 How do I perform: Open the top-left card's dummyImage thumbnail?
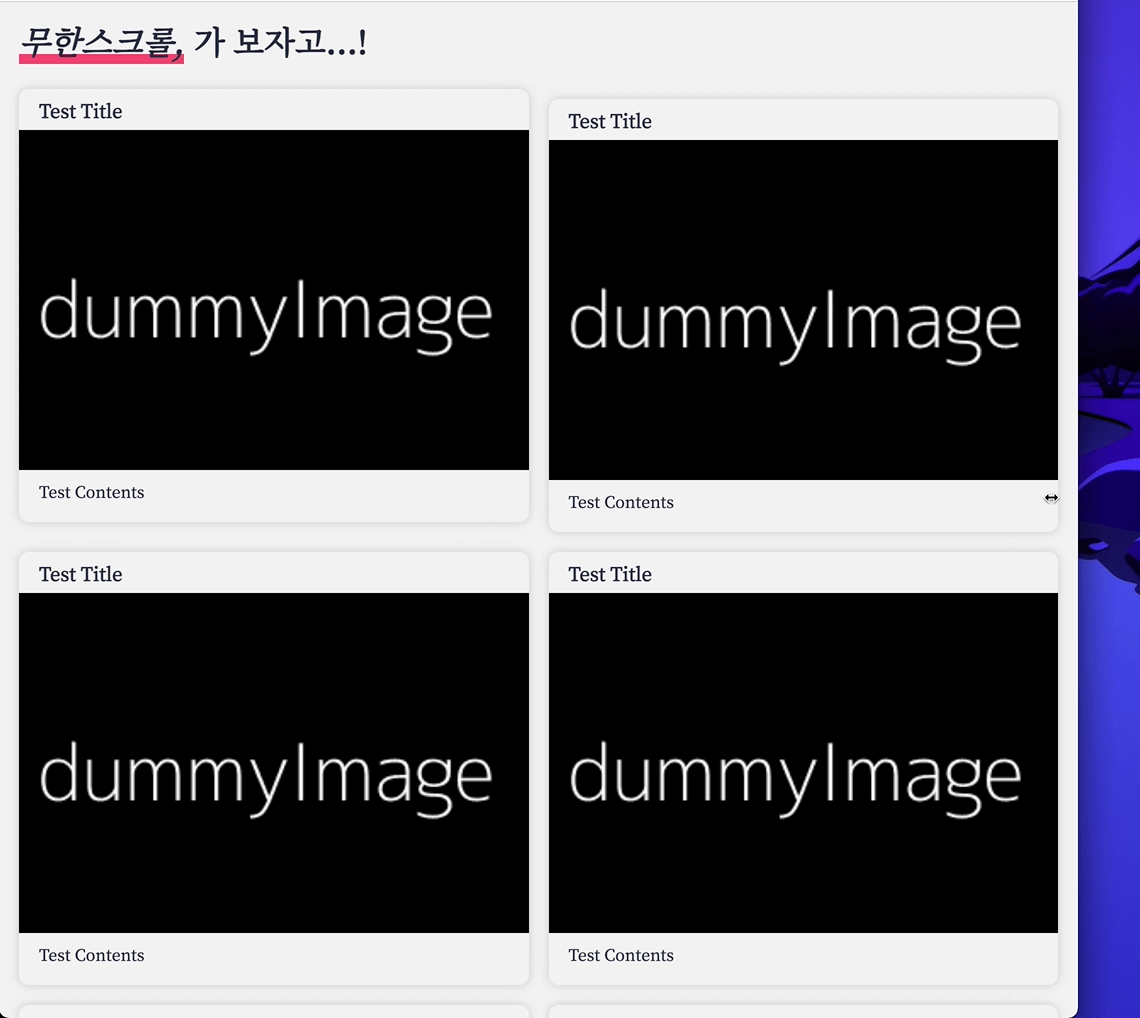tap(274, 300)
